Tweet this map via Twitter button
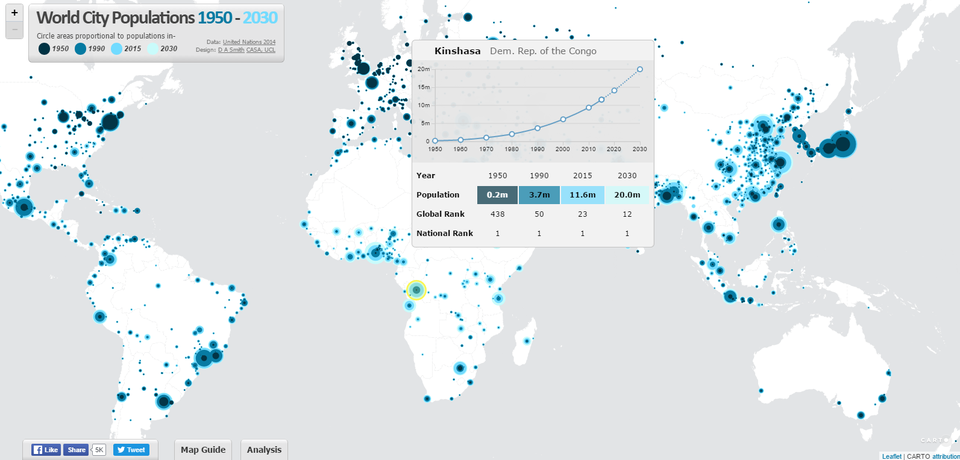This screenshot has height=460, width=960. pyautogui.click(x=131, y=450)
